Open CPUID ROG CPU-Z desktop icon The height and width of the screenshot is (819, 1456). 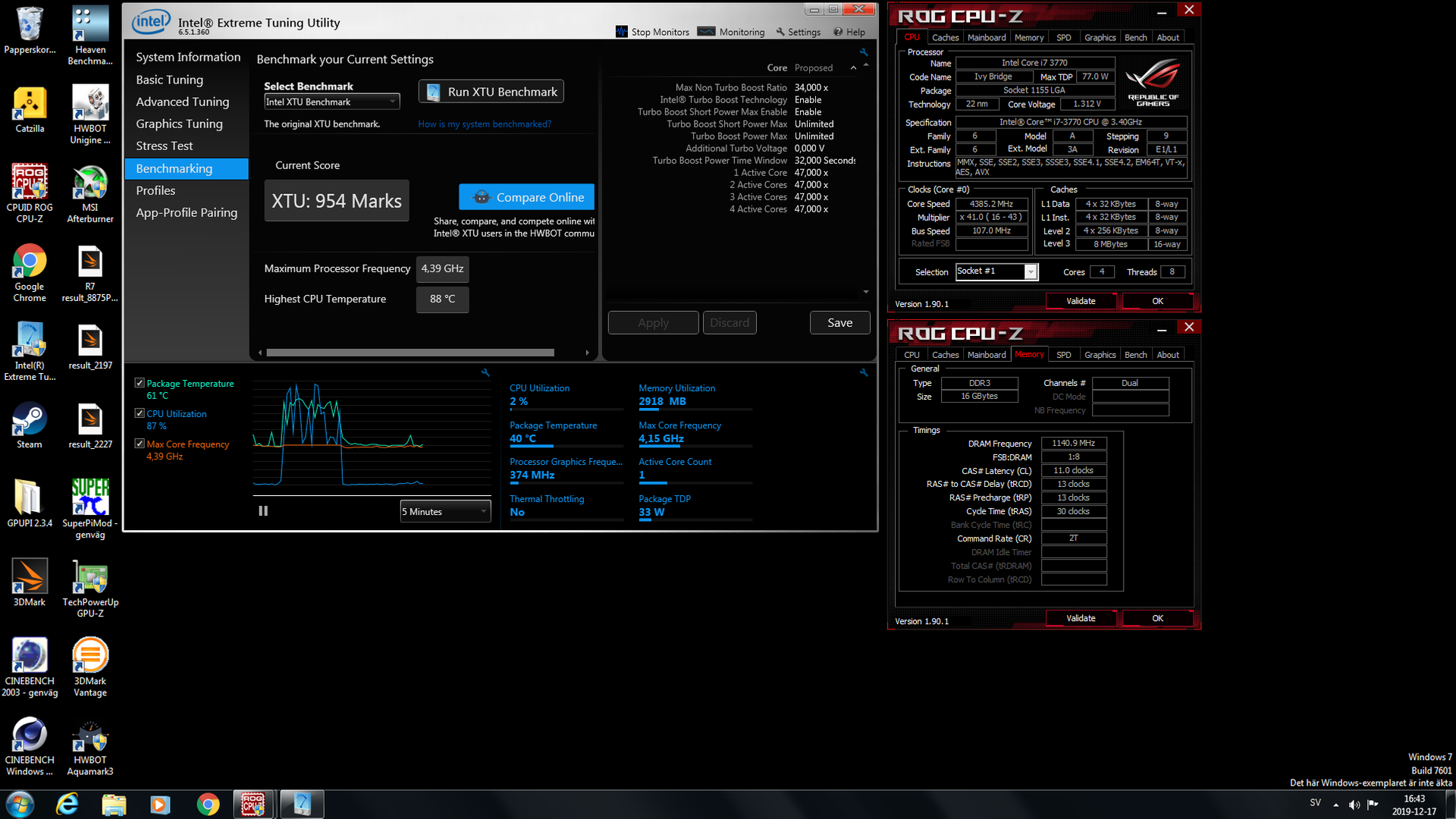click(30, 193)
